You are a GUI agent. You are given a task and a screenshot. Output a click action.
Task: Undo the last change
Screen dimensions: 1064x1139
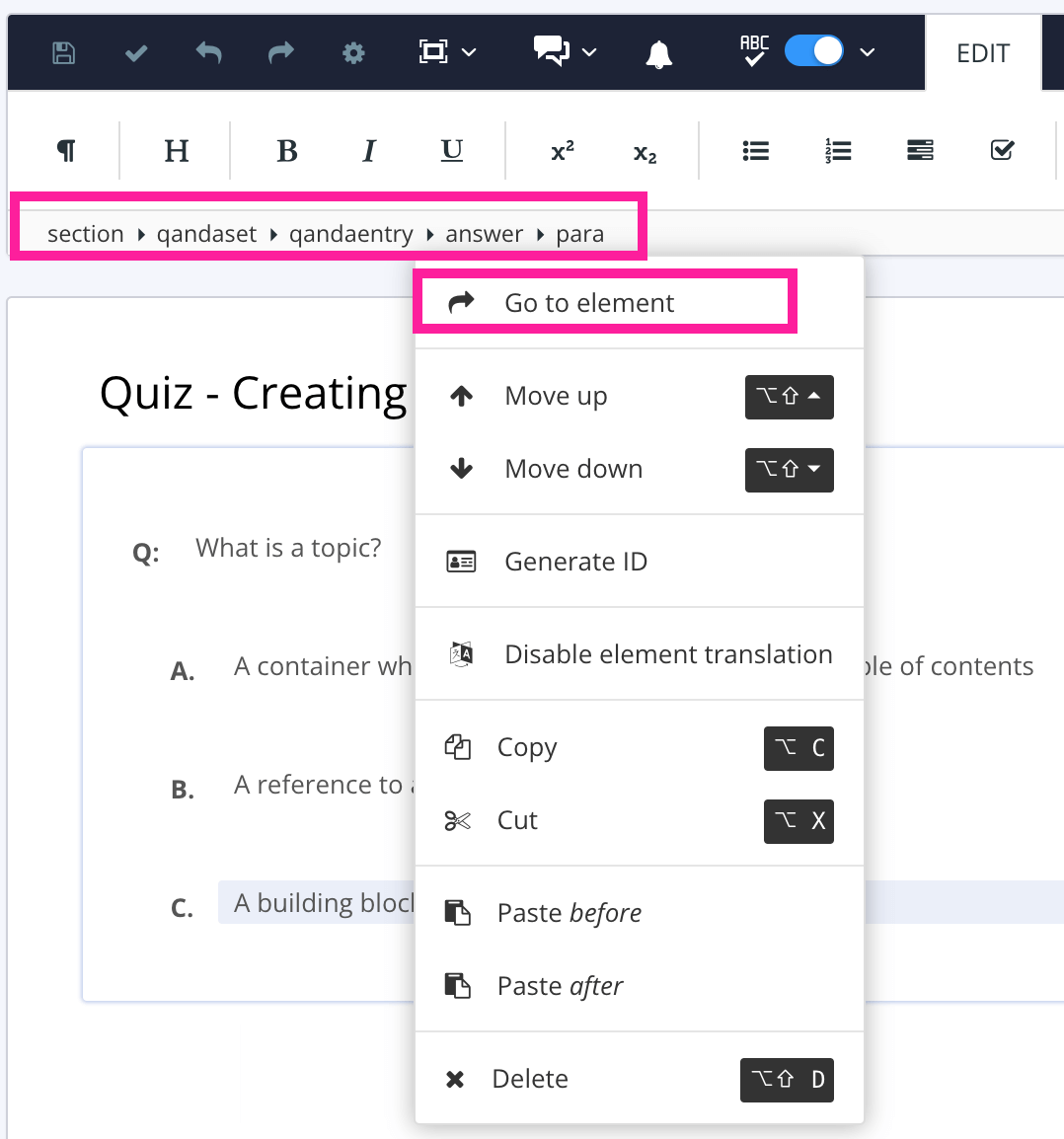208,53
